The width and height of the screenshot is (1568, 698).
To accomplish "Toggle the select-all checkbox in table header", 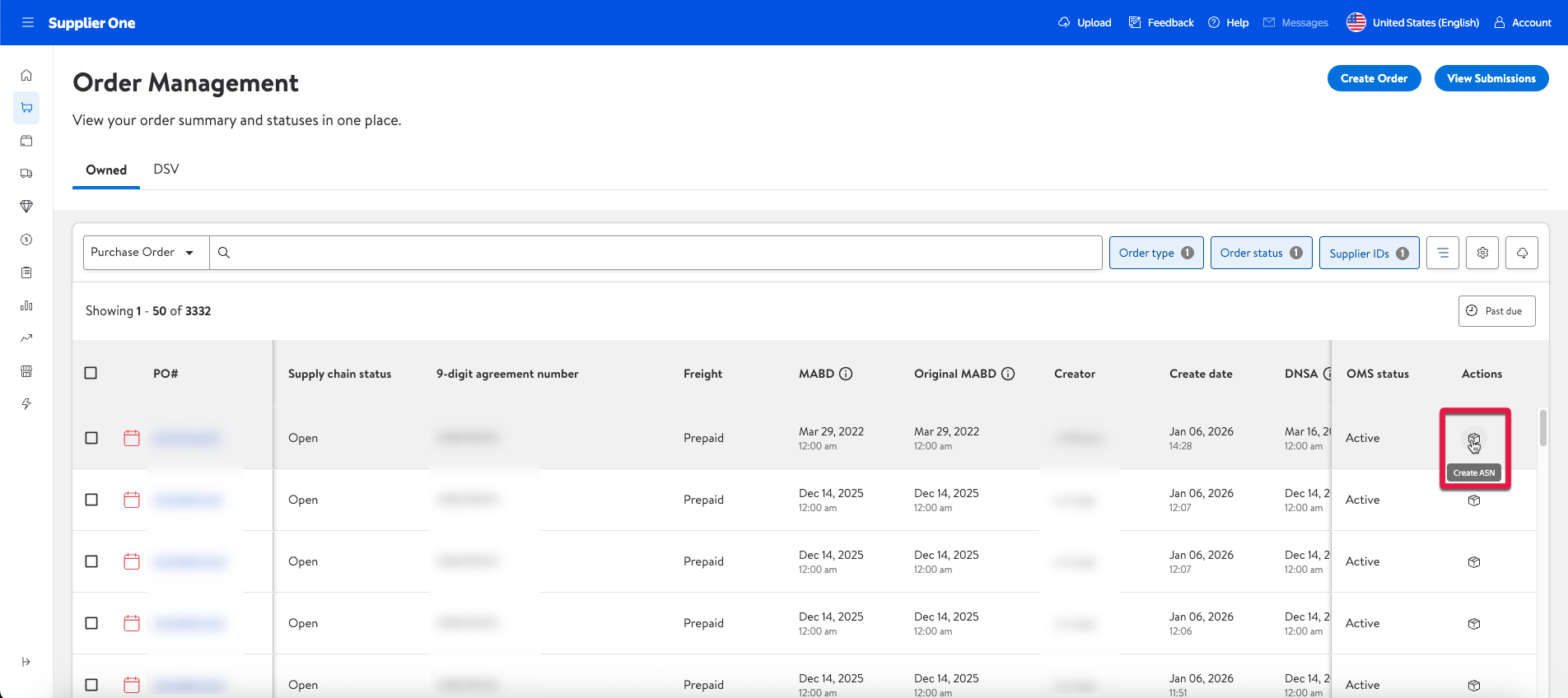I will pos(91,373).
